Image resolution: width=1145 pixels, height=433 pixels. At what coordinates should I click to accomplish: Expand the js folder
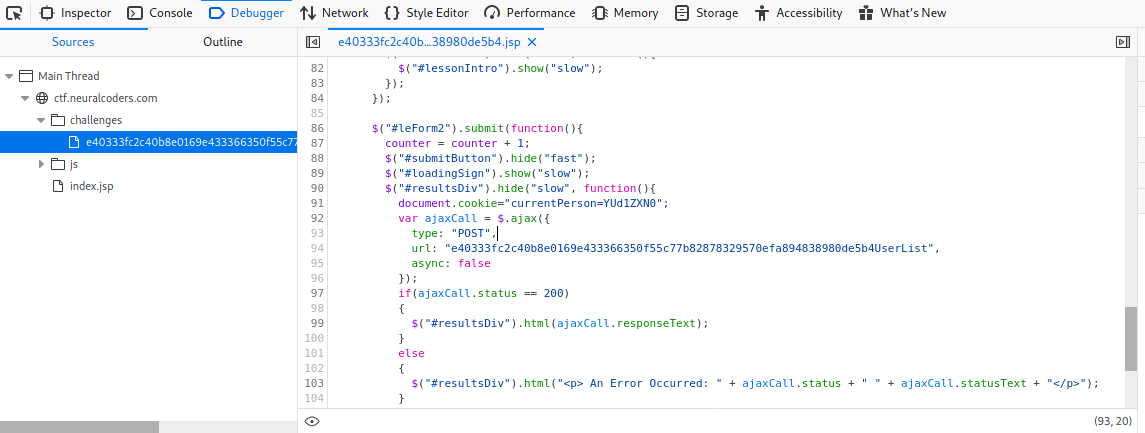pos(41,164)
